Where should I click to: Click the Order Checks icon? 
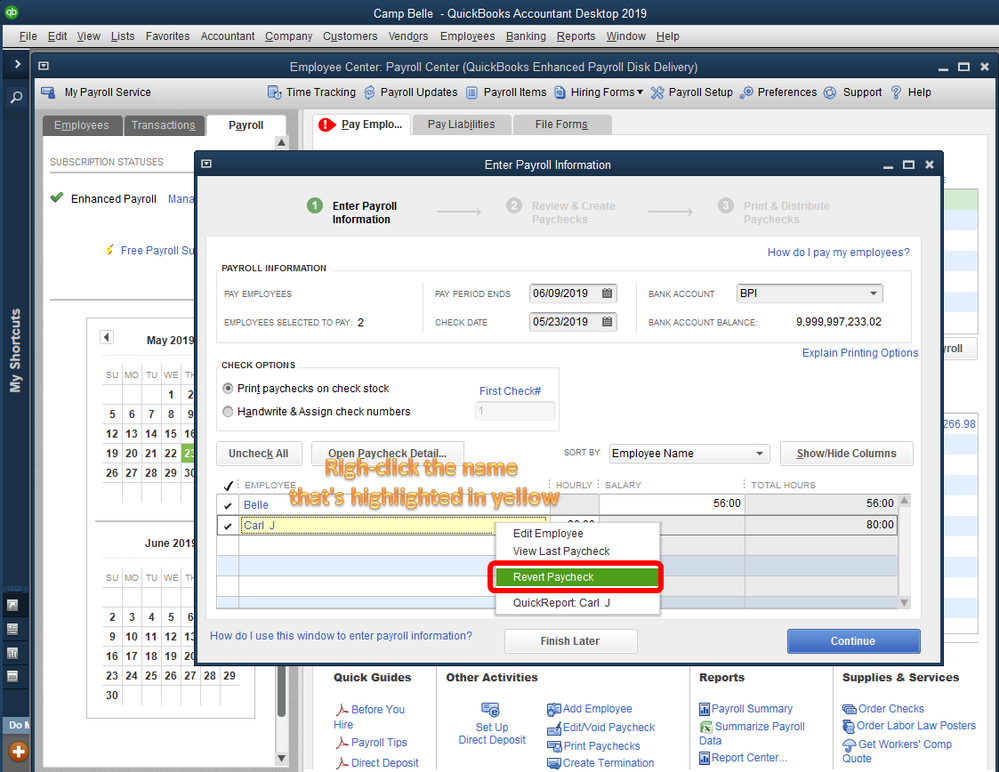click(849, 709)
